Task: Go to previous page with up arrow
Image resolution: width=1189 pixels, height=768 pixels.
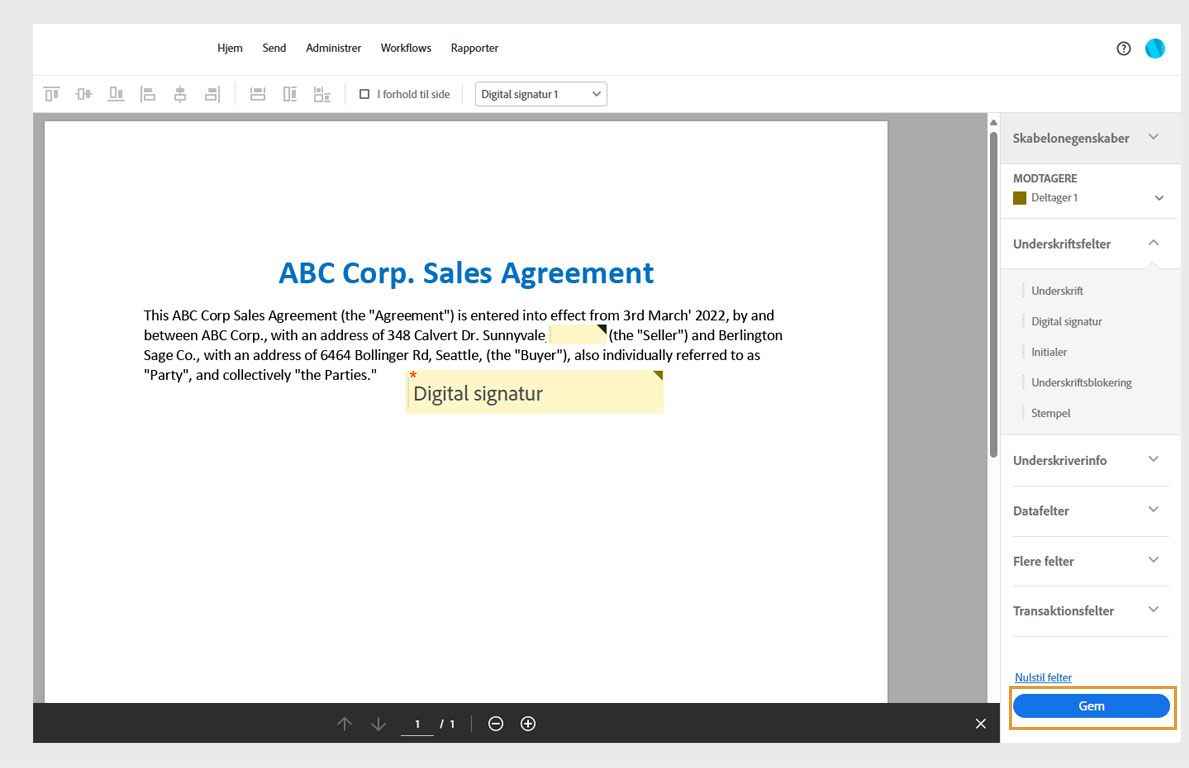Action: 344,724
